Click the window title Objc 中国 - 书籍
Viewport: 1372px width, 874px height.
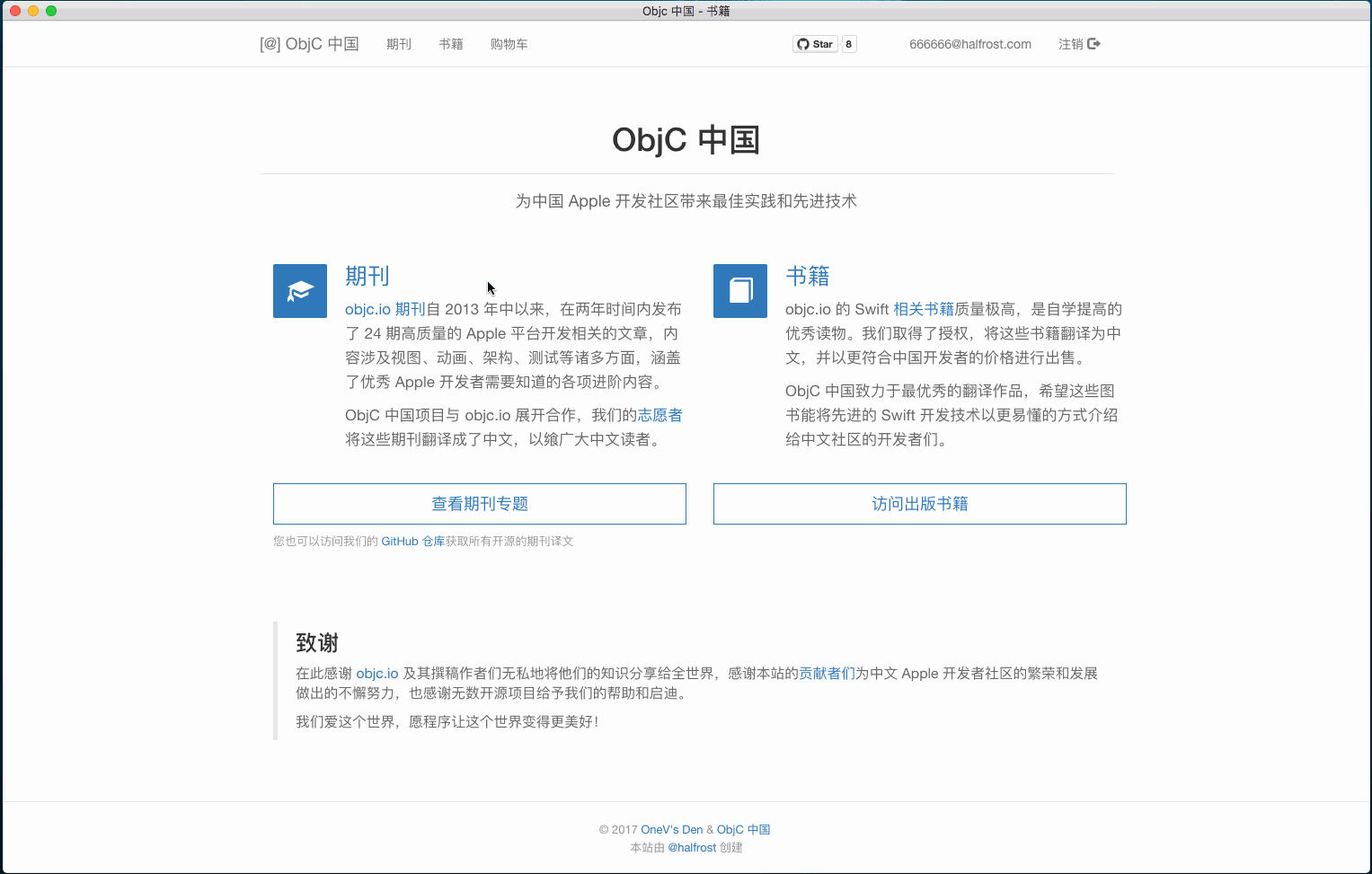point(686,11)
